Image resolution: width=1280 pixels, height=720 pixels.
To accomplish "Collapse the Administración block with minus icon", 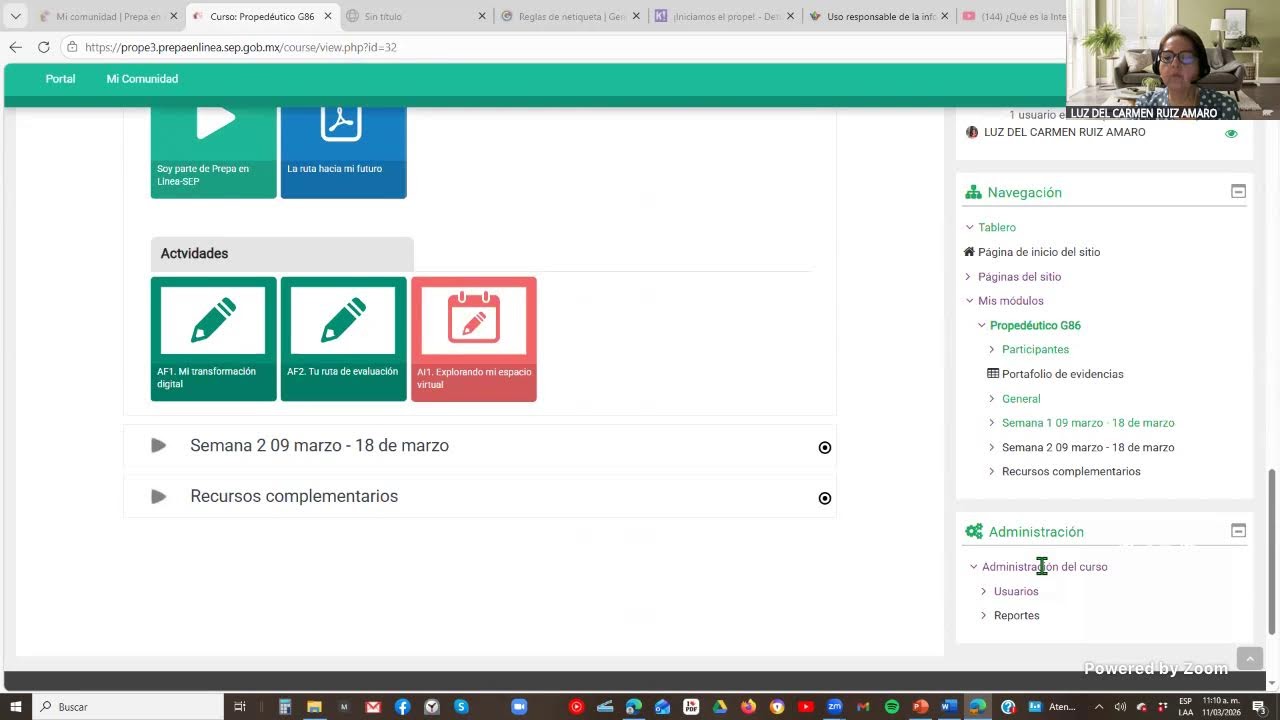I will (1238, 531).
